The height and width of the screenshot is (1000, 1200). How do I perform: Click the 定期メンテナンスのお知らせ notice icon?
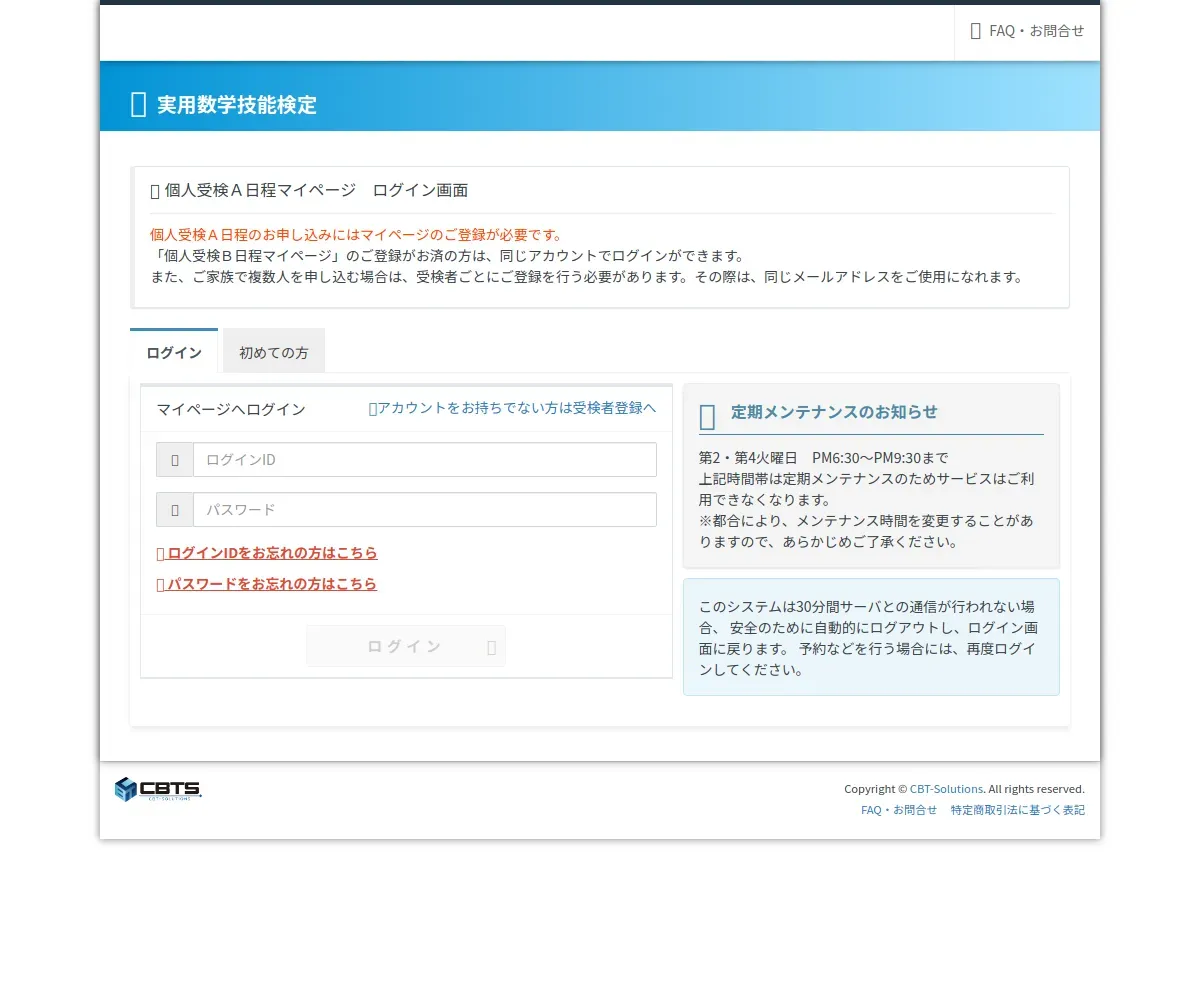(707, 417)
